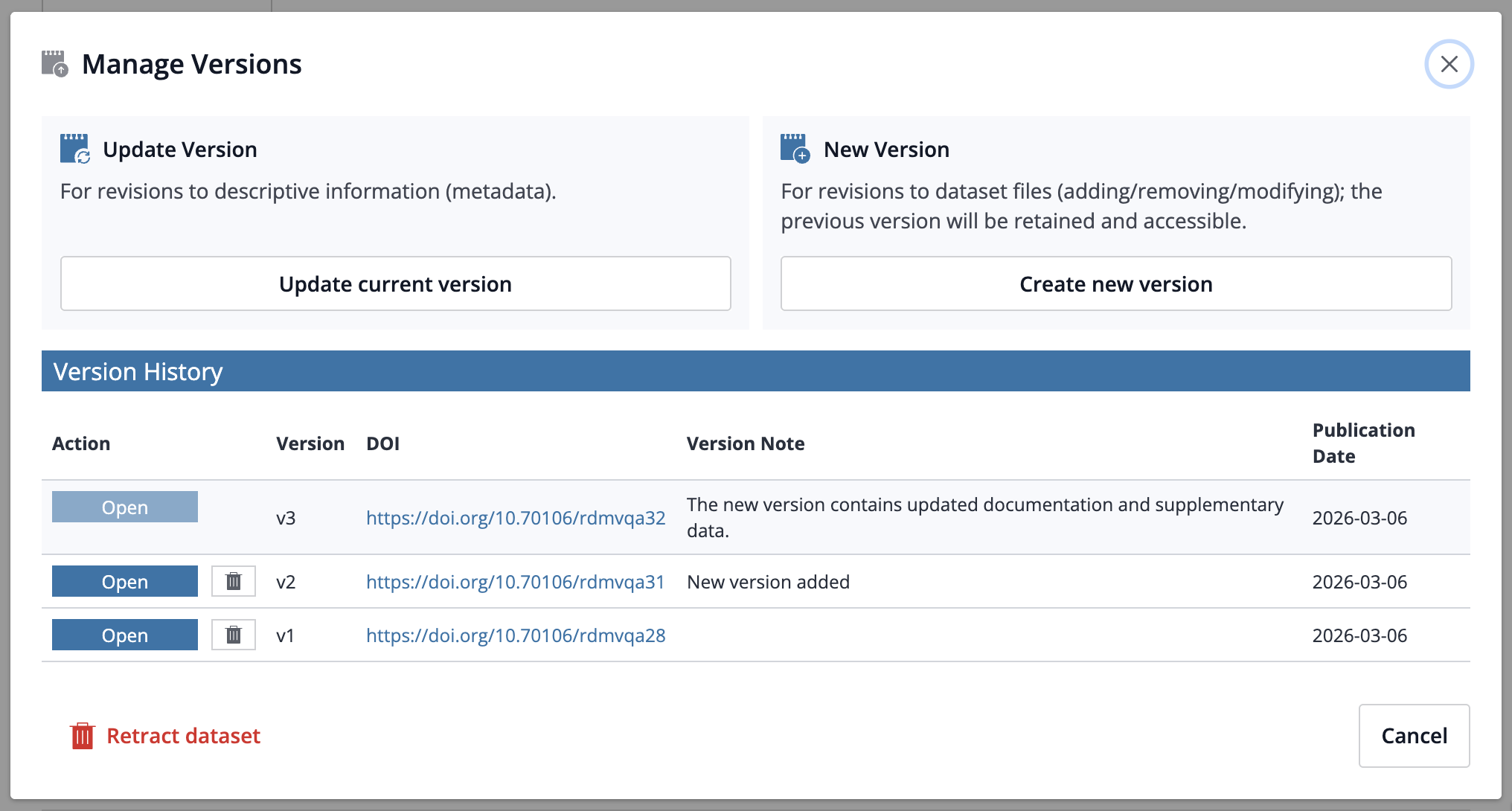Click the Publication Date column header

tap(1363, 443)
